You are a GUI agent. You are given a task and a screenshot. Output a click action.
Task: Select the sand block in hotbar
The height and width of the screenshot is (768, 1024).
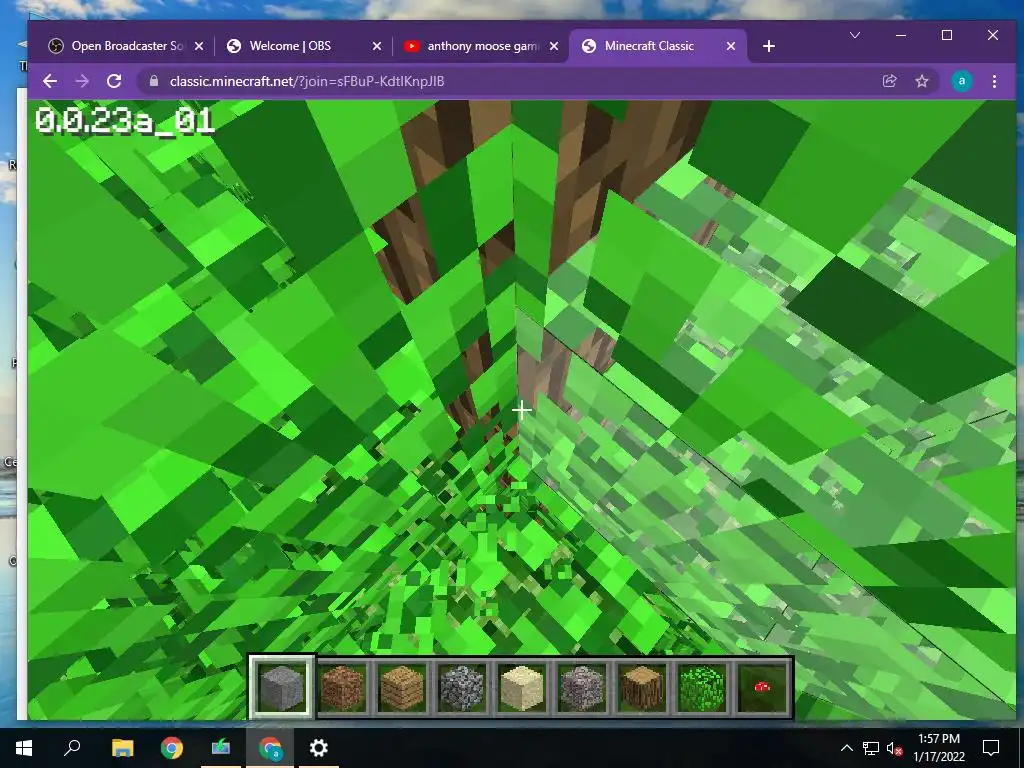coord(521,687)
